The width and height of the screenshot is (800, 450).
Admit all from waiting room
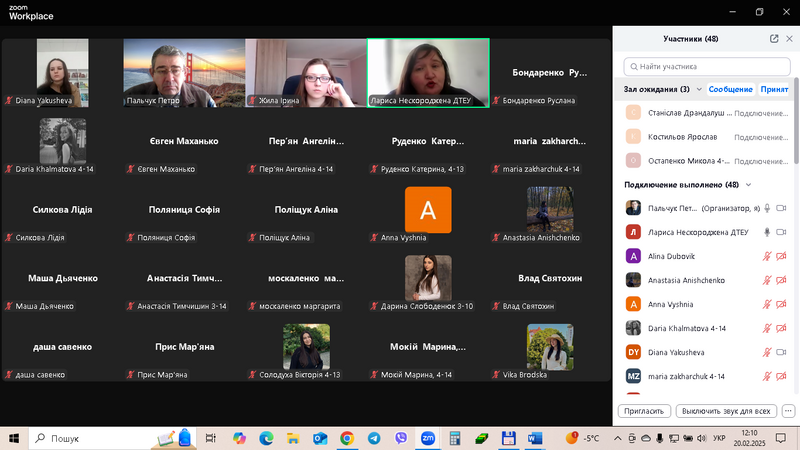pyautogui.click(x=774, y=89)
